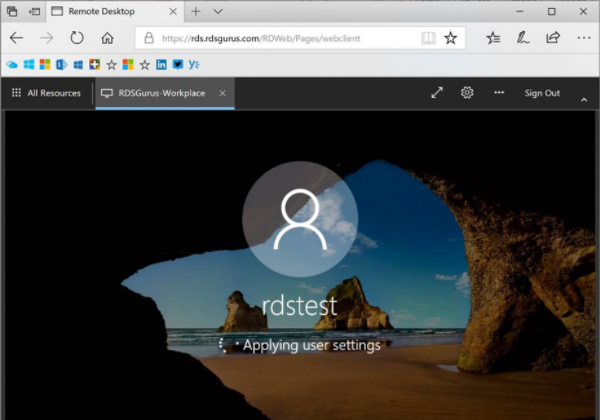Open browser Settings and more menu
Viewport: 600px width, 420px height.
point(582,38)
